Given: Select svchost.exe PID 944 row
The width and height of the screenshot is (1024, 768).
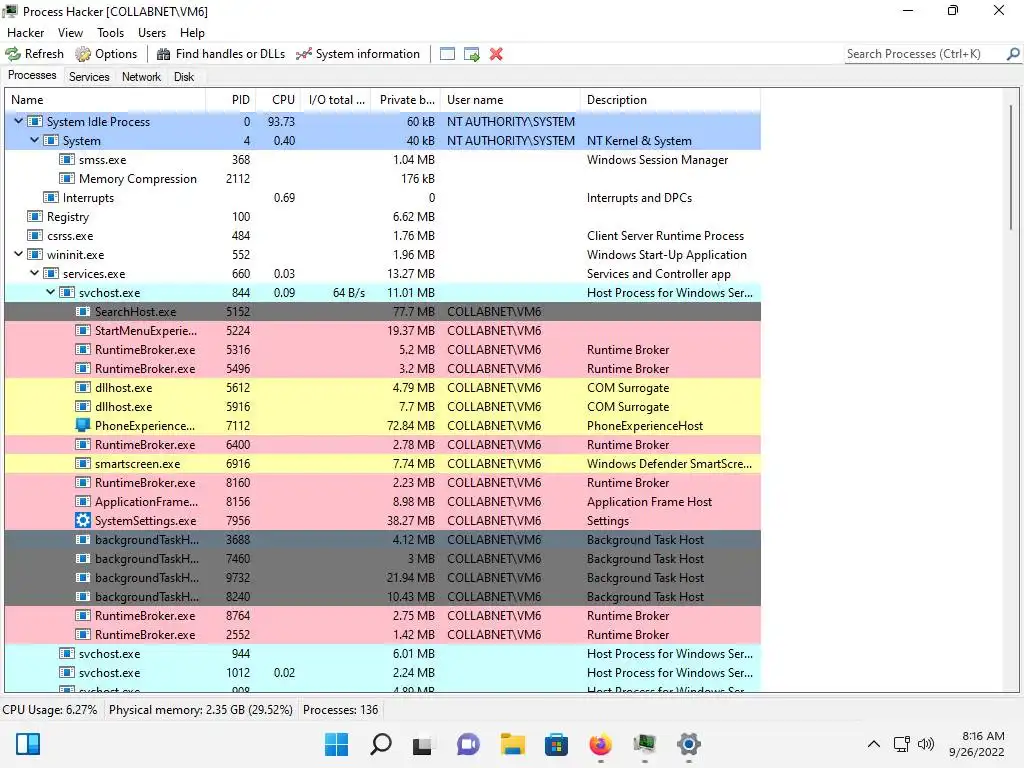Looking at the screenshot, I should [x=383, y=654].
